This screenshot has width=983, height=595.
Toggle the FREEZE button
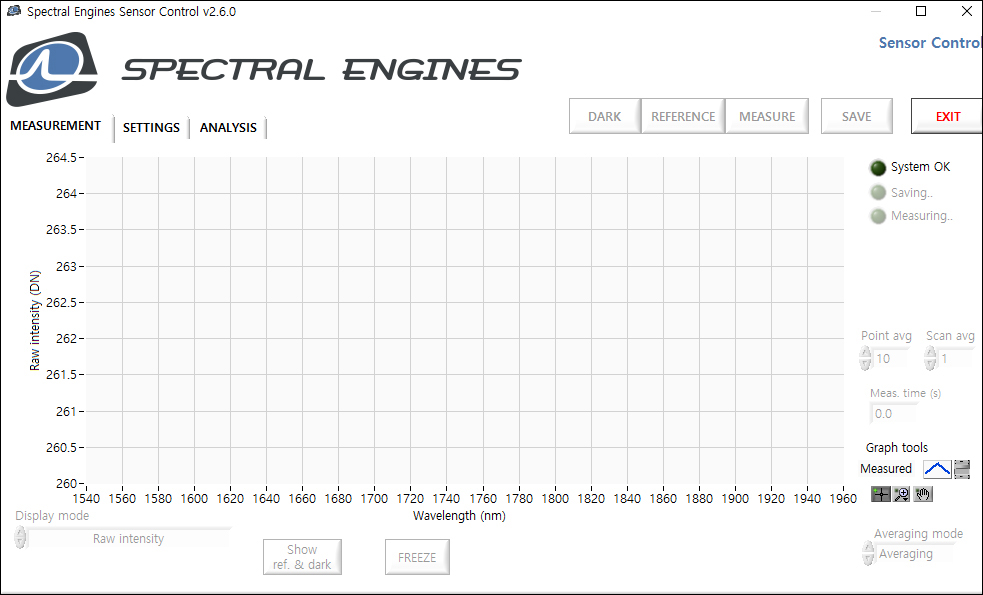tap(417, 557)
